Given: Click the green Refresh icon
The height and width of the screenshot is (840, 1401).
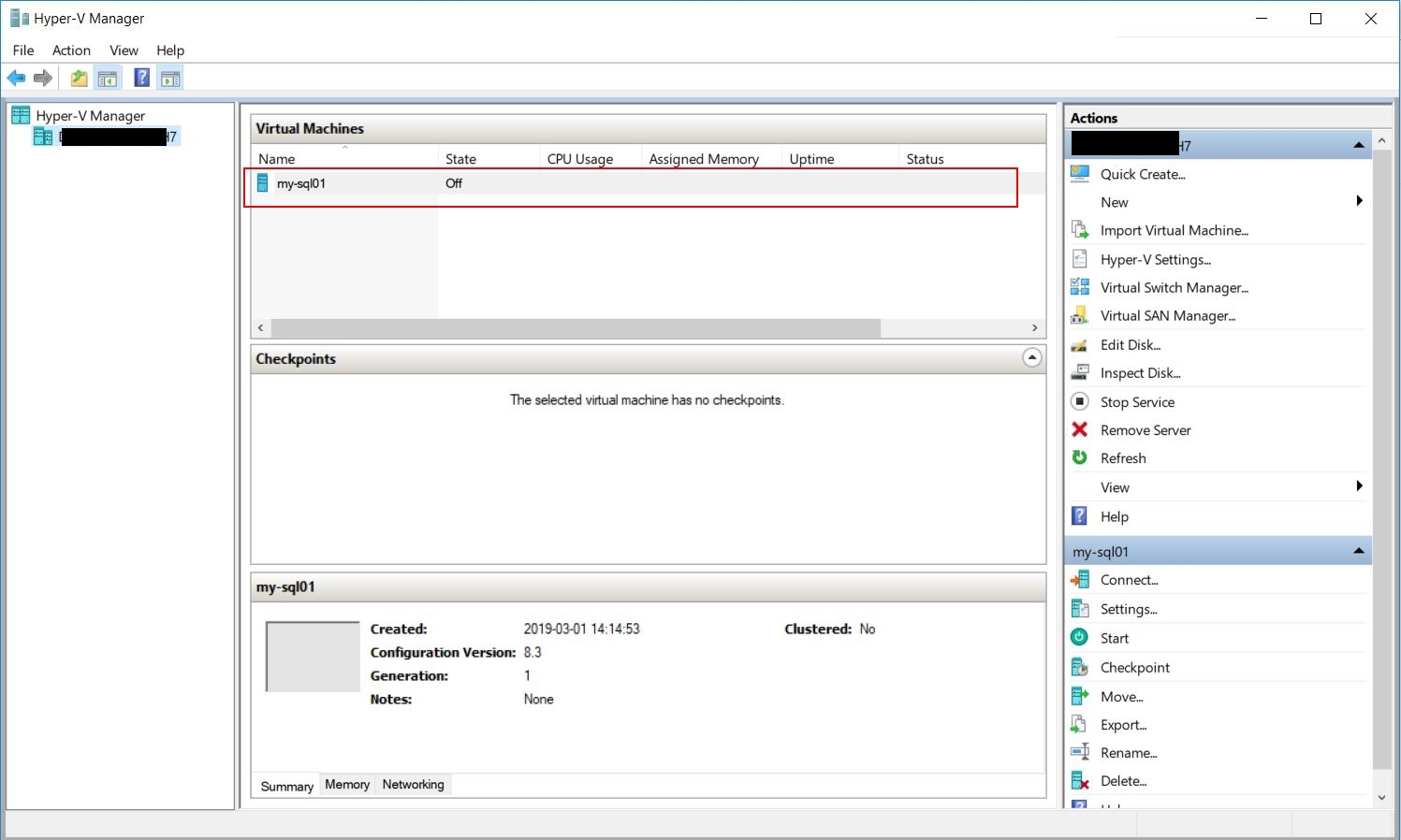Looking at the screenshot, I should point(1080,457).
